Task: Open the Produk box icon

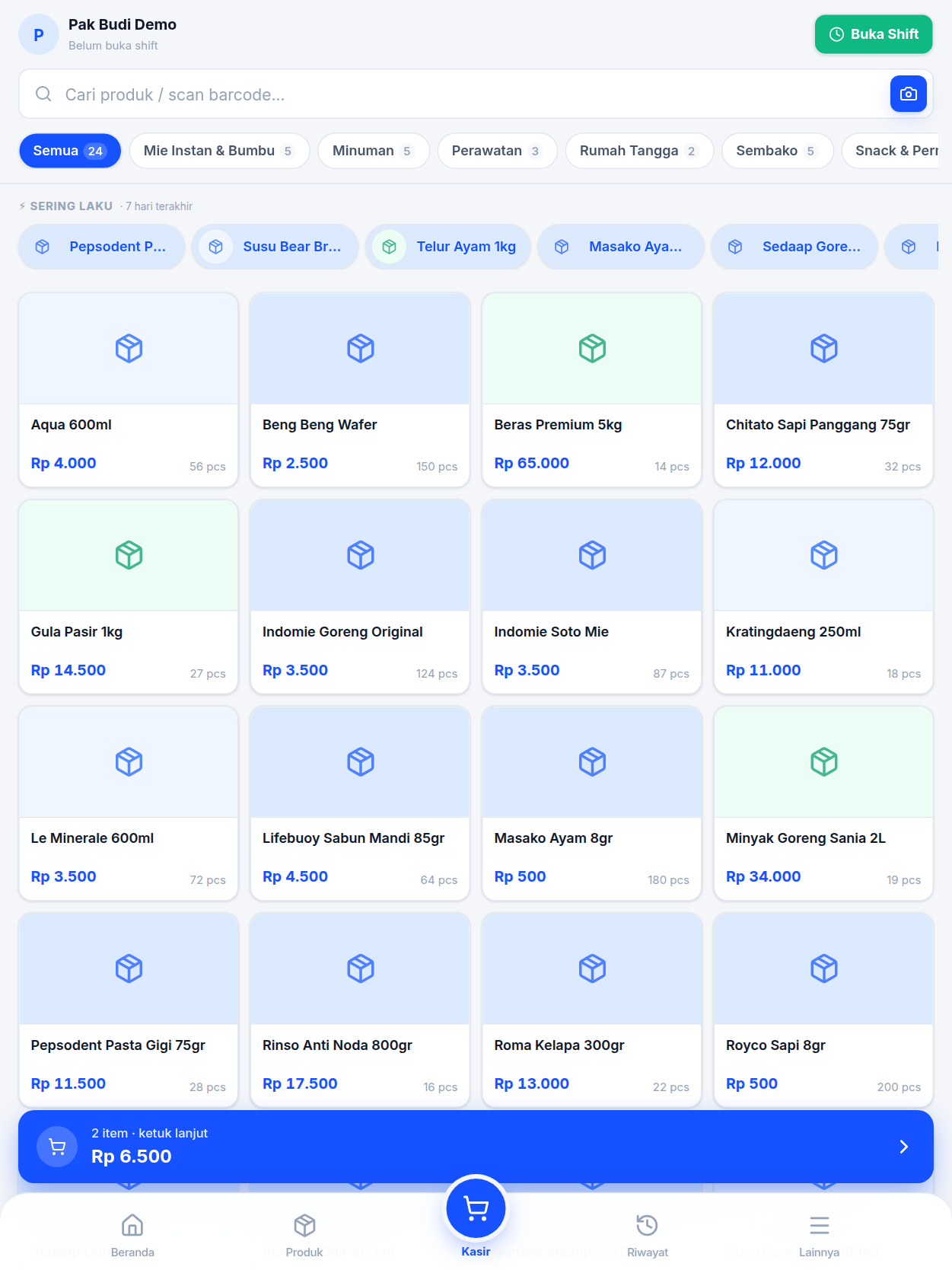Action: pyautogui.click(x=304, y=1225)
